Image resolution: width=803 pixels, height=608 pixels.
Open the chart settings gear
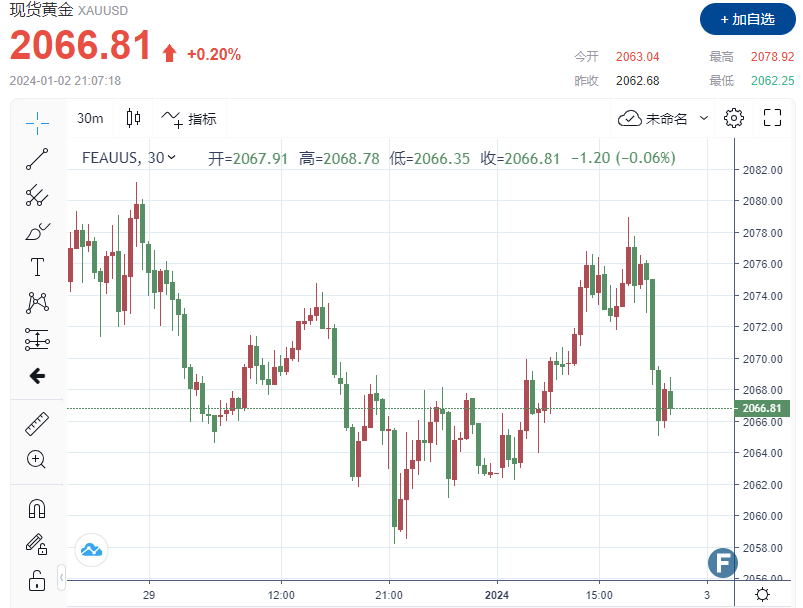coord(734,118)
